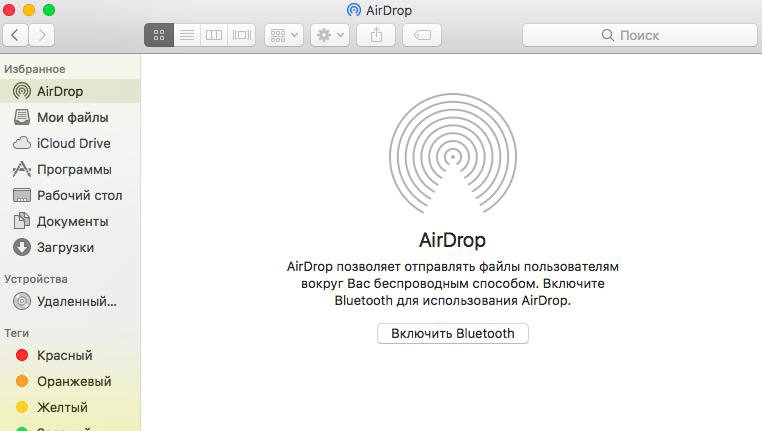Image resolution: width=762 pixels, height=431 pixels.
Task: Click the large AirDrop heading text
Action: point(452,240)
